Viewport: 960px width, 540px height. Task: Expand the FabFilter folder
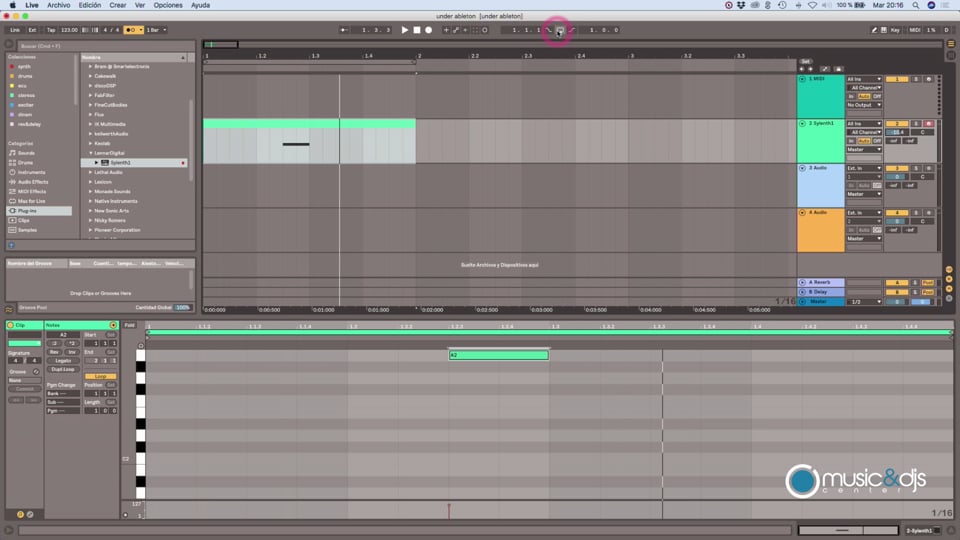[x=91, y=95]
